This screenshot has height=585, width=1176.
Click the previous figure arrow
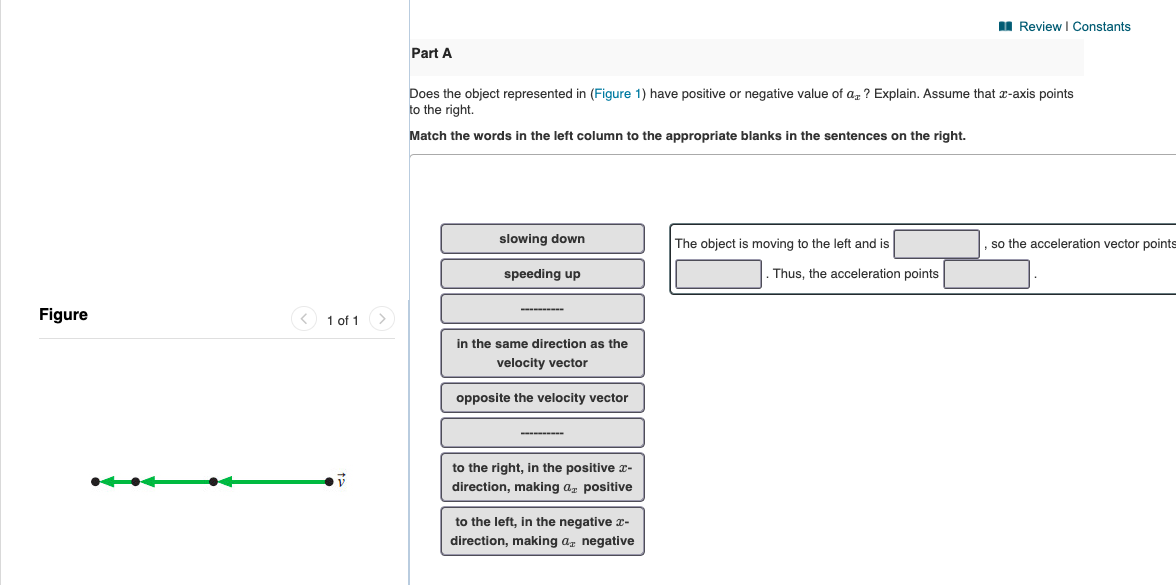click(303, 318)
